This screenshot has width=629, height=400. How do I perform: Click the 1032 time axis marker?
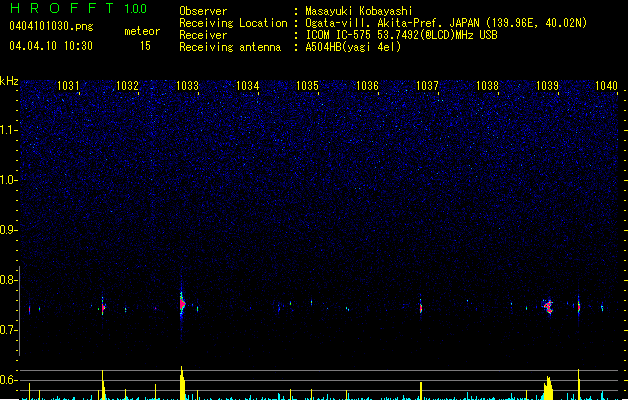(127, 86)
